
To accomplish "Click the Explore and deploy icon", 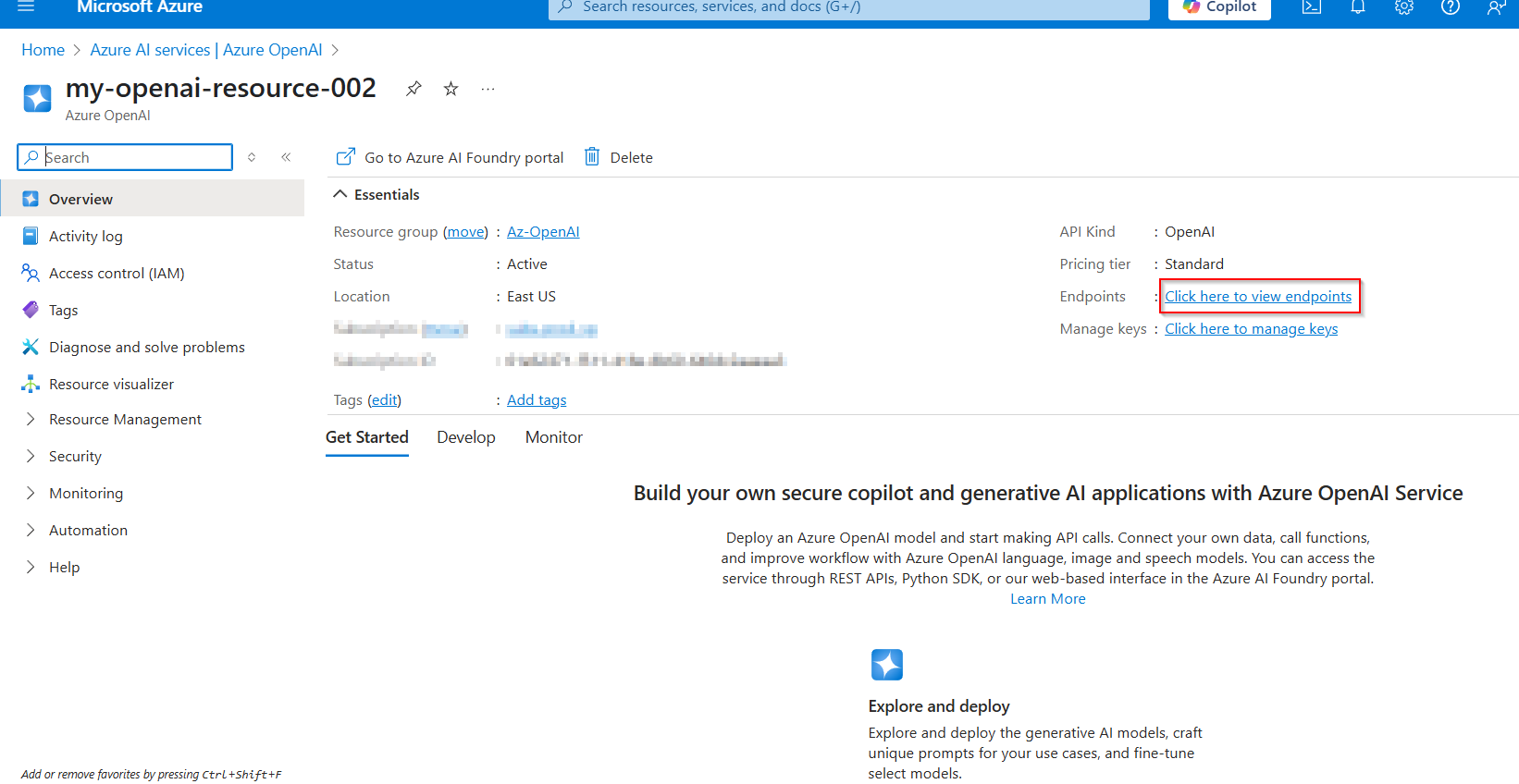I will click(x=887, y=665).
